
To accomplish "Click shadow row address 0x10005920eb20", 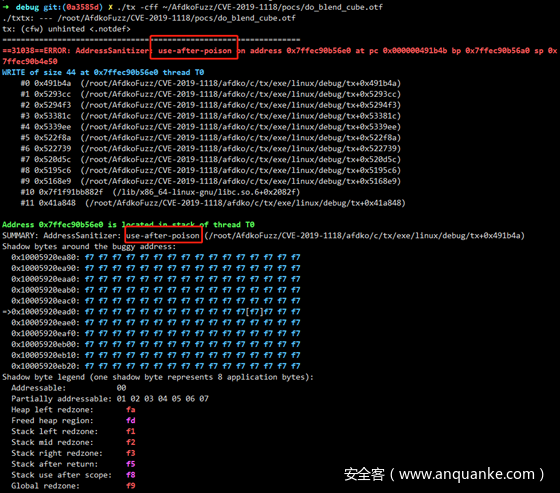I will click(x=45, y=367).
